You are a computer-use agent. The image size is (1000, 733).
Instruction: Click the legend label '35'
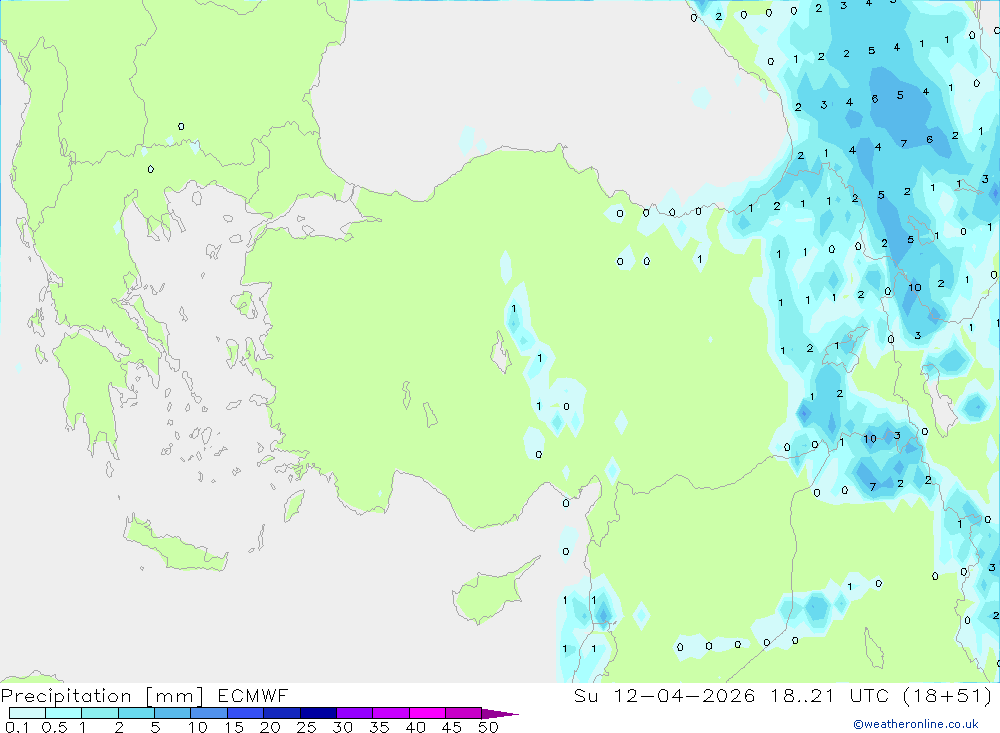(x=379, y=727)
